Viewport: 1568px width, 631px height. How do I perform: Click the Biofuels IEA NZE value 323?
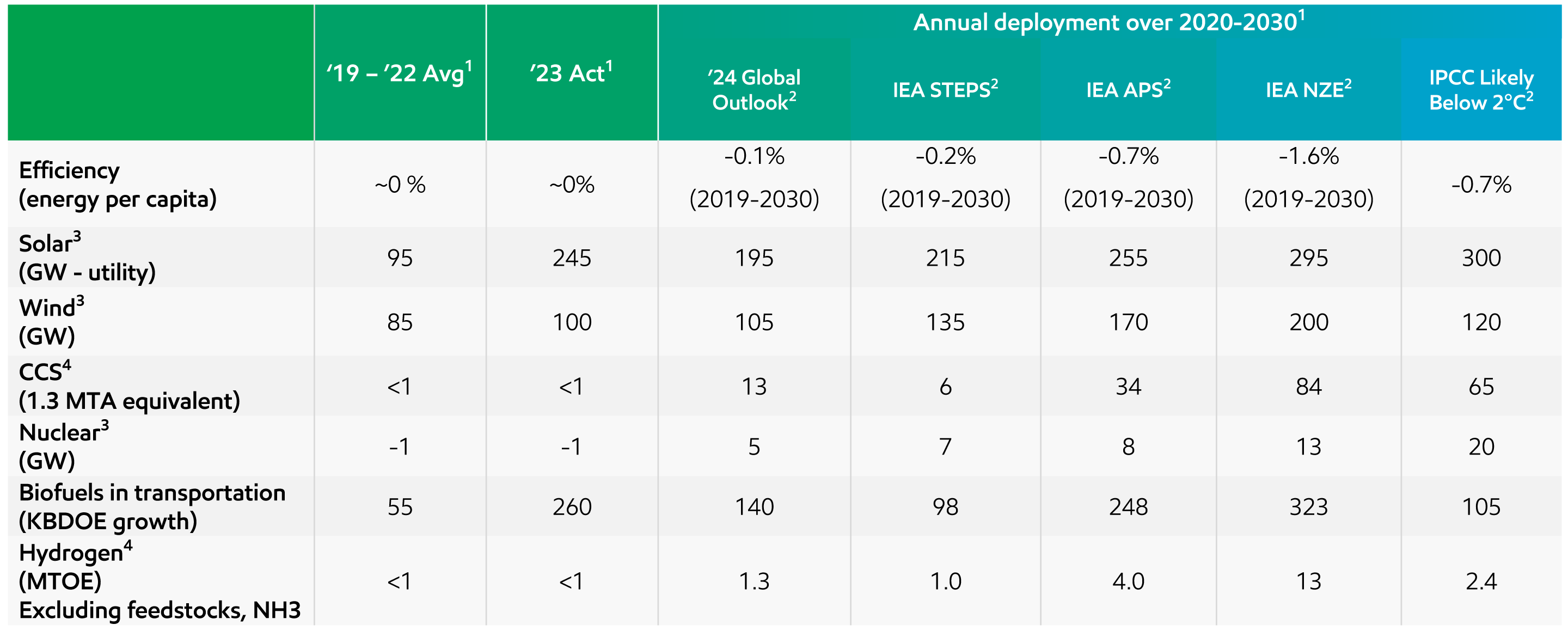pyautogui.click(x=1308, y=507)
